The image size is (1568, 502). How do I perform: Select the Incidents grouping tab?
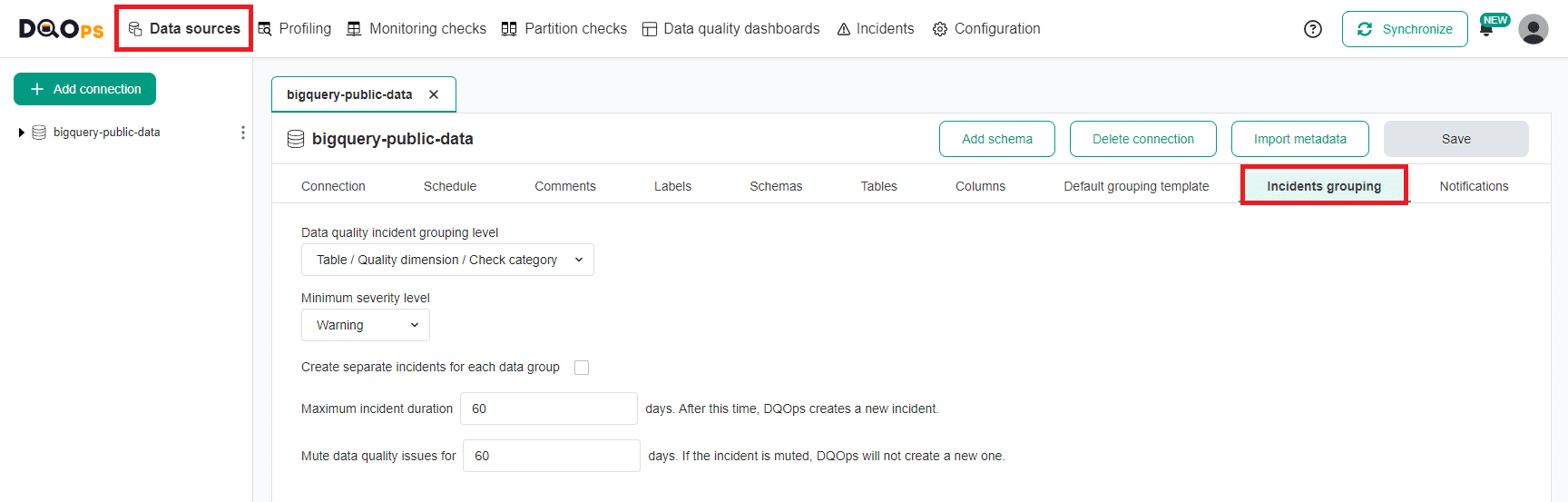(x=1324, y=186)
